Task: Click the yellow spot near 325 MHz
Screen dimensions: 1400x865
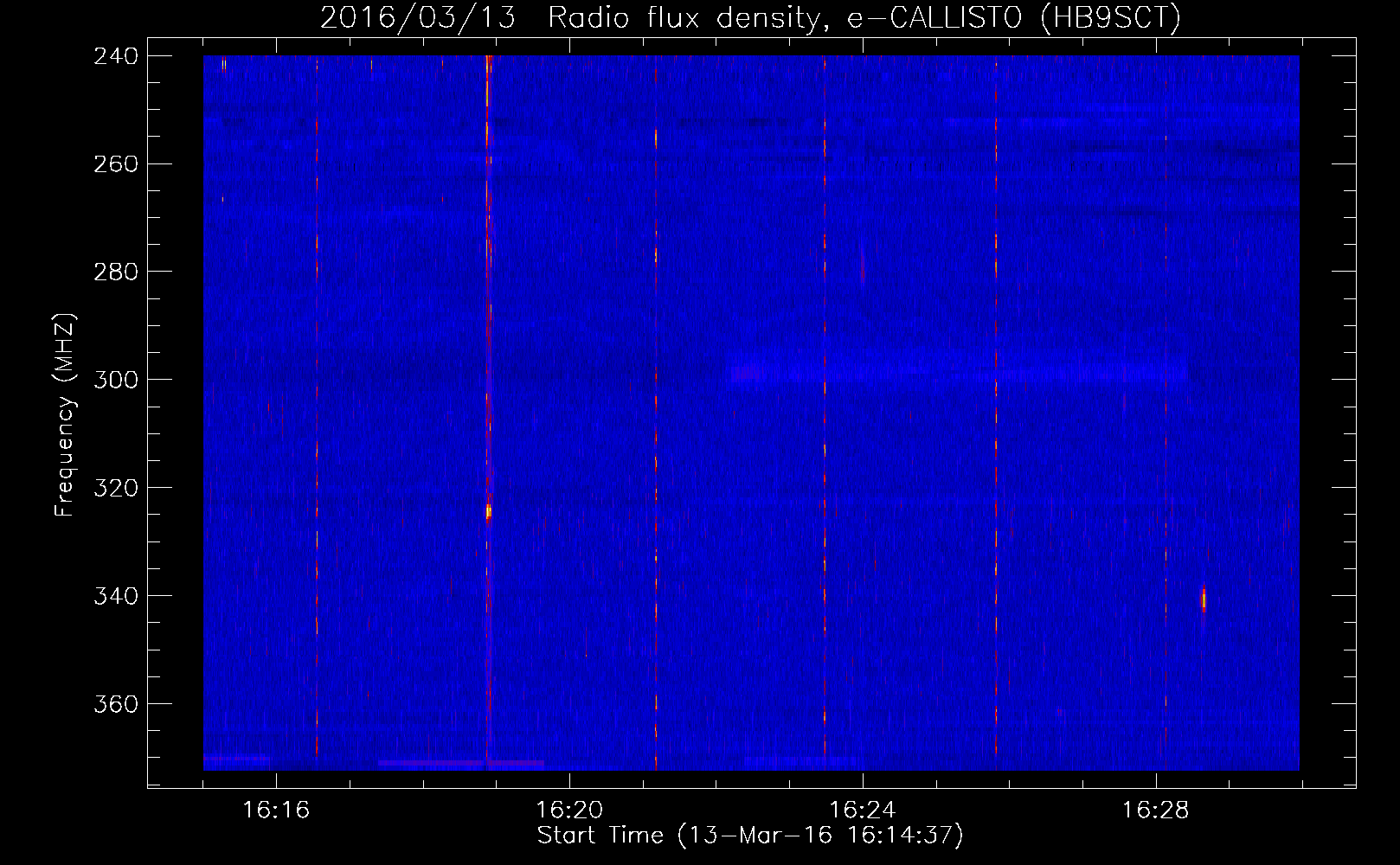Action: pos(489,511)
